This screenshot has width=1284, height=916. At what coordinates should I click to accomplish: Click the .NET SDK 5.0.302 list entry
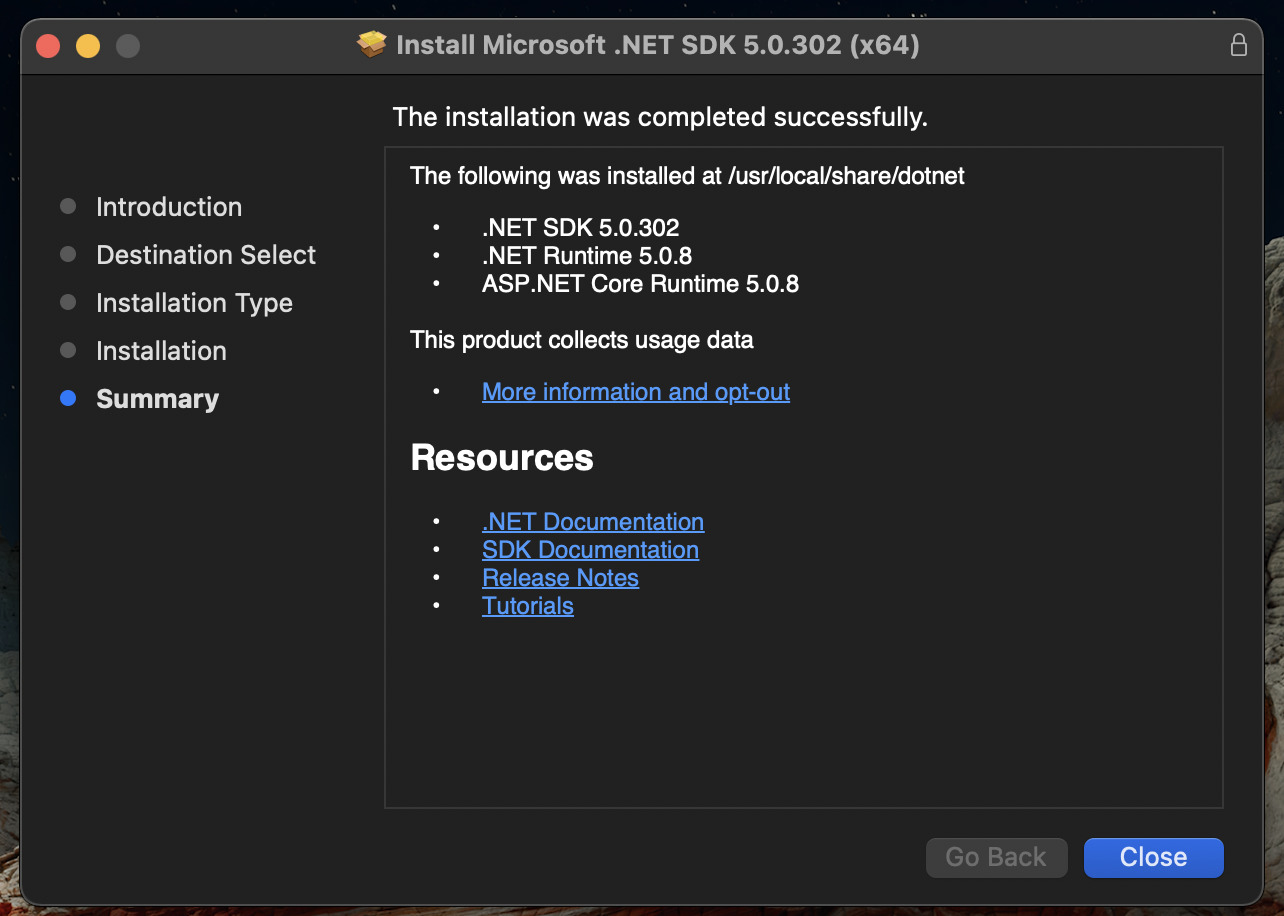(581, 228)
